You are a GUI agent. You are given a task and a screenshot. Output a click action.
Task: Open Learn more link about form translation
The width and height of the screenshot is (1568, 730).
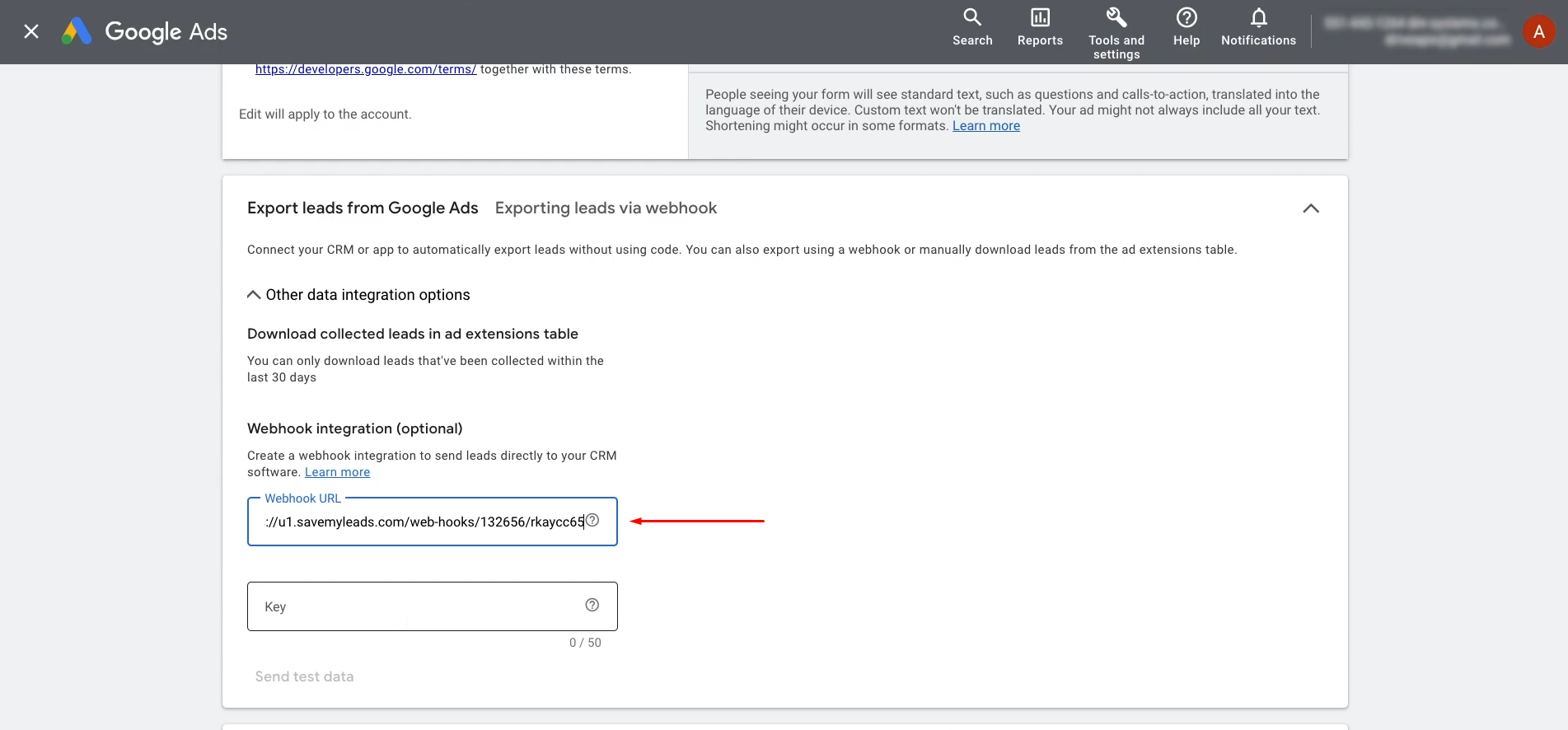985,126
